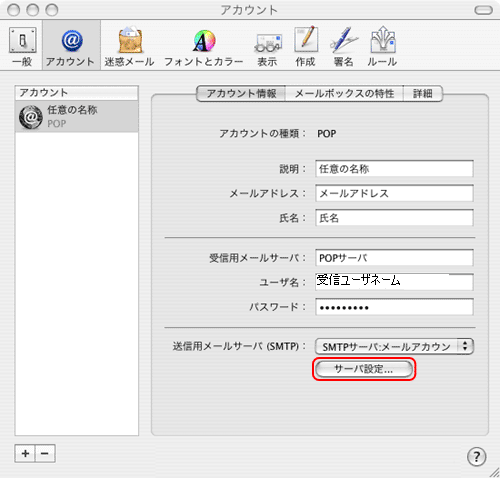500x478 pixels.
Task: Click the メールアドレス input field
Action: pyautogui.click(x=394, y=193)
